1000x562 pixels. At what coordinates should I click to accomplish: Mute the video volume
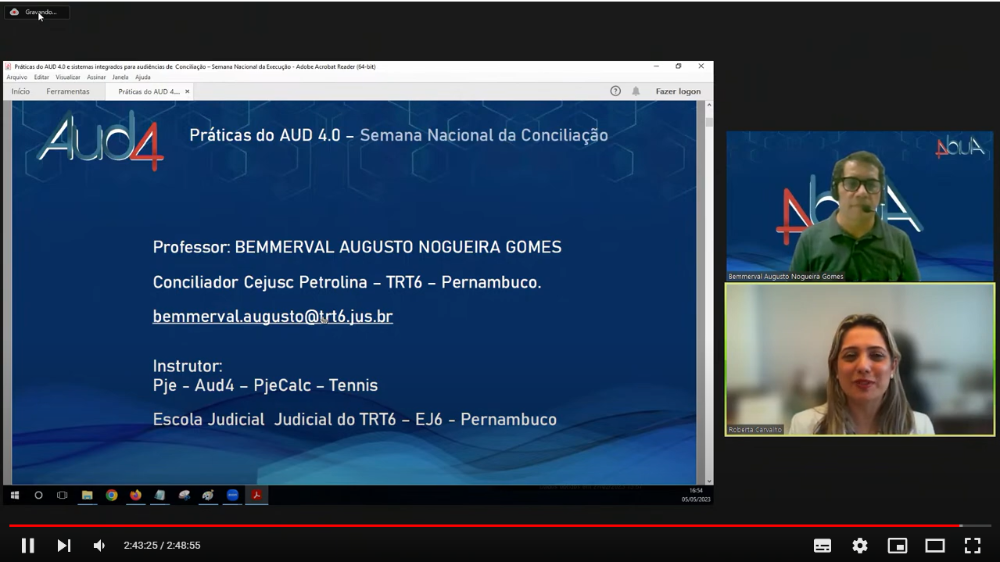[x=99, y=545]
